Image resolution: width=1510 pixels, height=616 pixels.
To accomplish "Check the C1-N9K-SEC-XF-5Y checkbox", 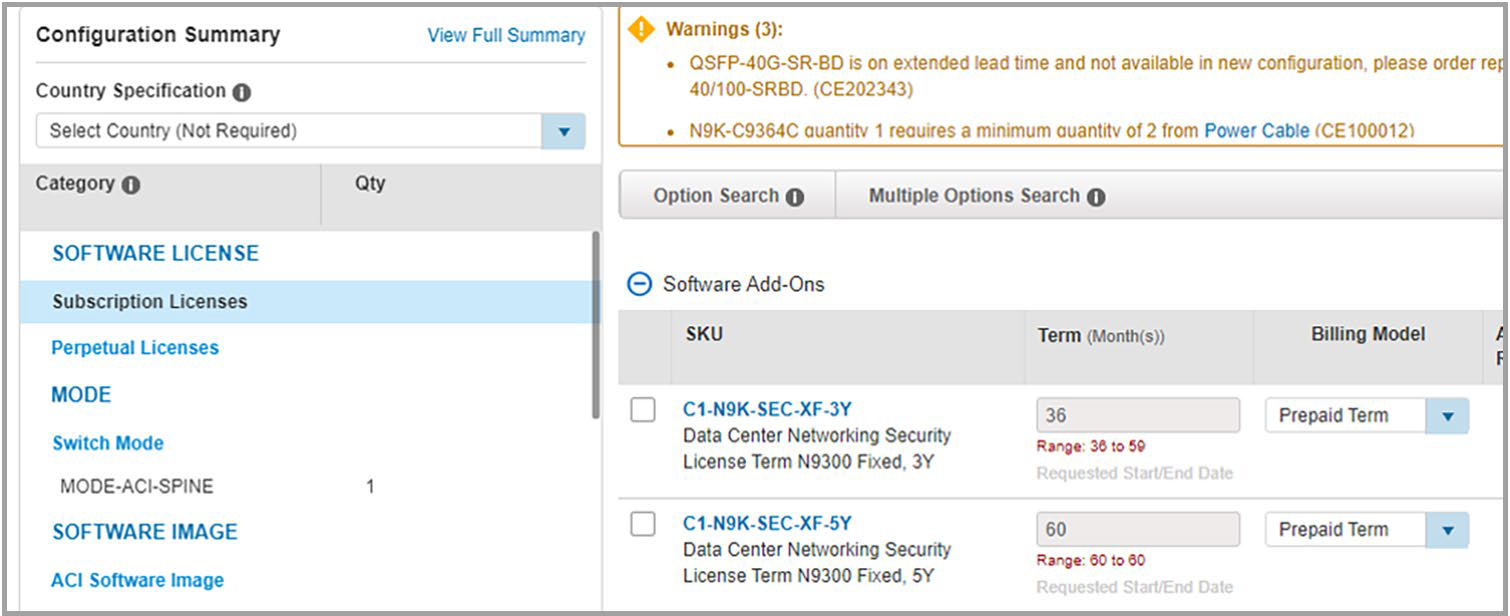I will point(643,524).
